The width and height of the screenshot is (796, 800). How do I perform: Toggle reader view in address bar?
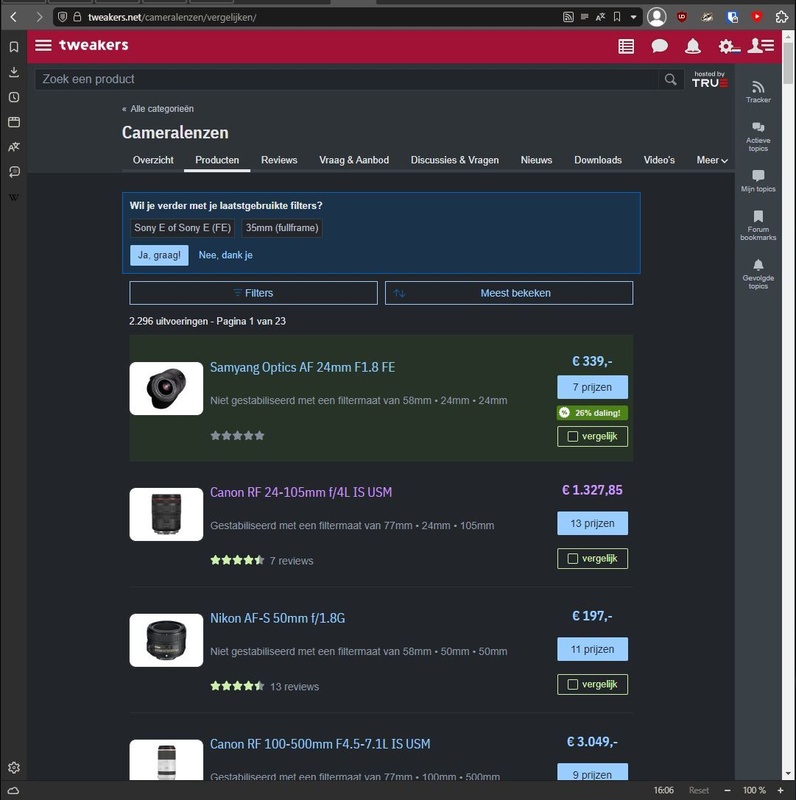click(x=584, y=17)
